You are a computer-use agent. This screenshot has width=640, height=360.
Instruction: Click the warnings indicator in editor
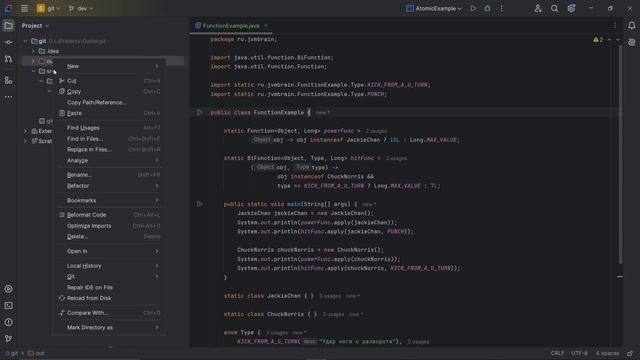[598, 40]
